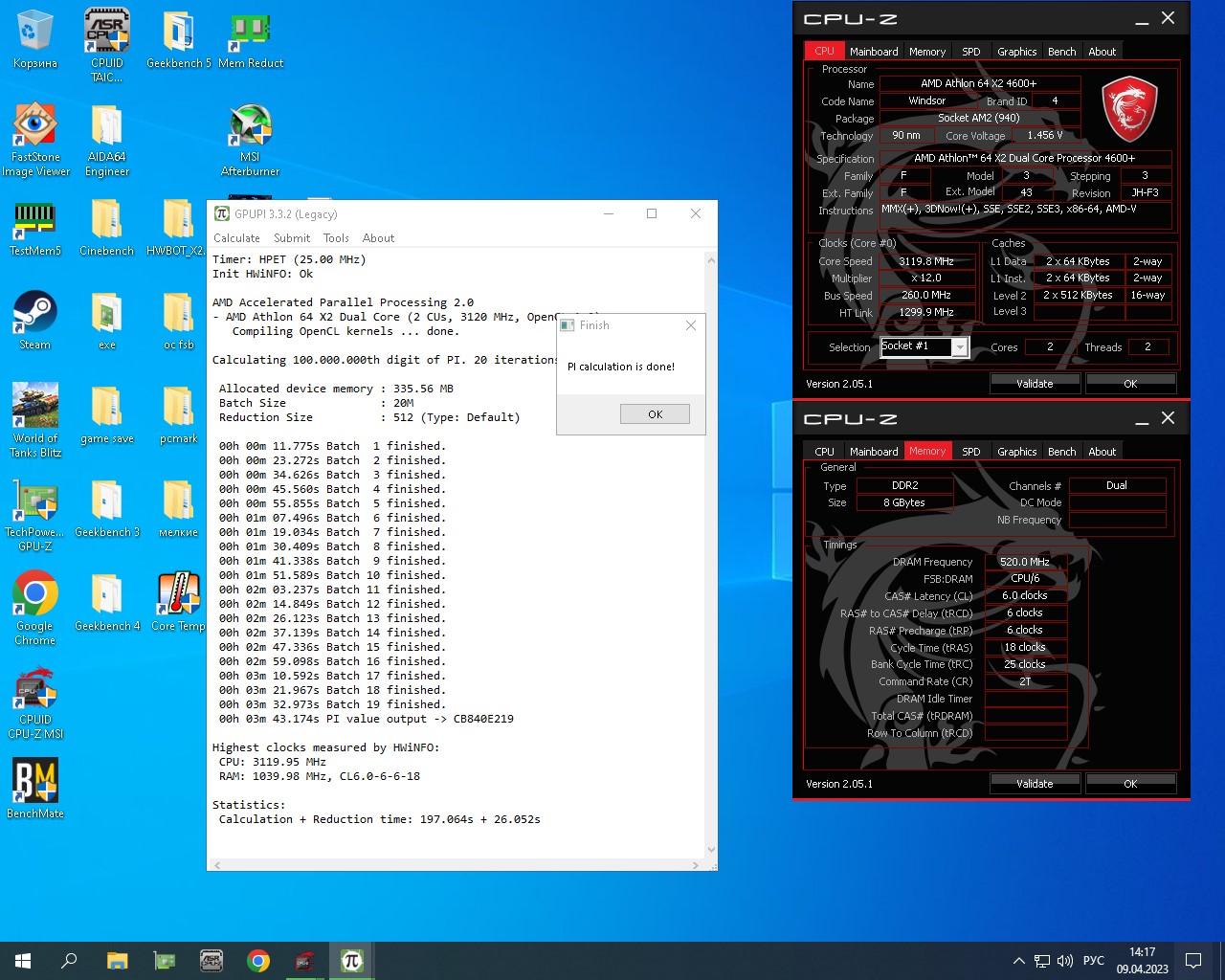The height and width of the screenshot is (980, 1225).
Task: Switch input language РУС indicator
Action: click(x=1094, y=961)
